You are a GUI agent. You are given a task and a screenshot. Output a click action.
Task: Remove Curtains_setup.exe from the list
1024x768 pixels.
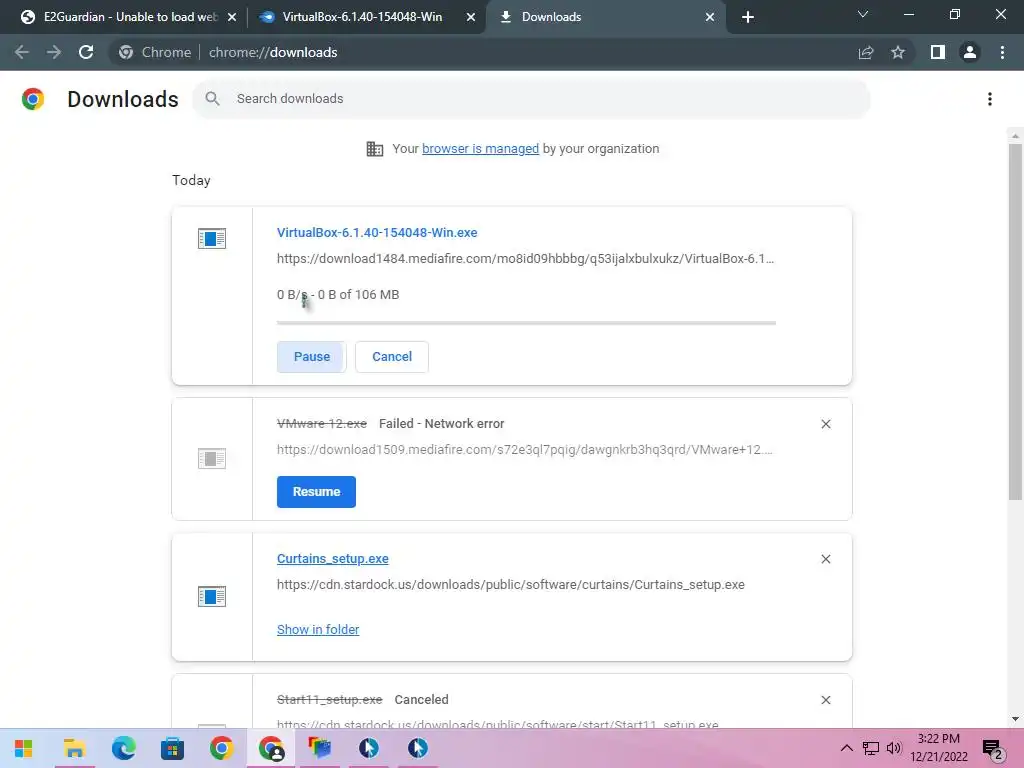(825, 559)
